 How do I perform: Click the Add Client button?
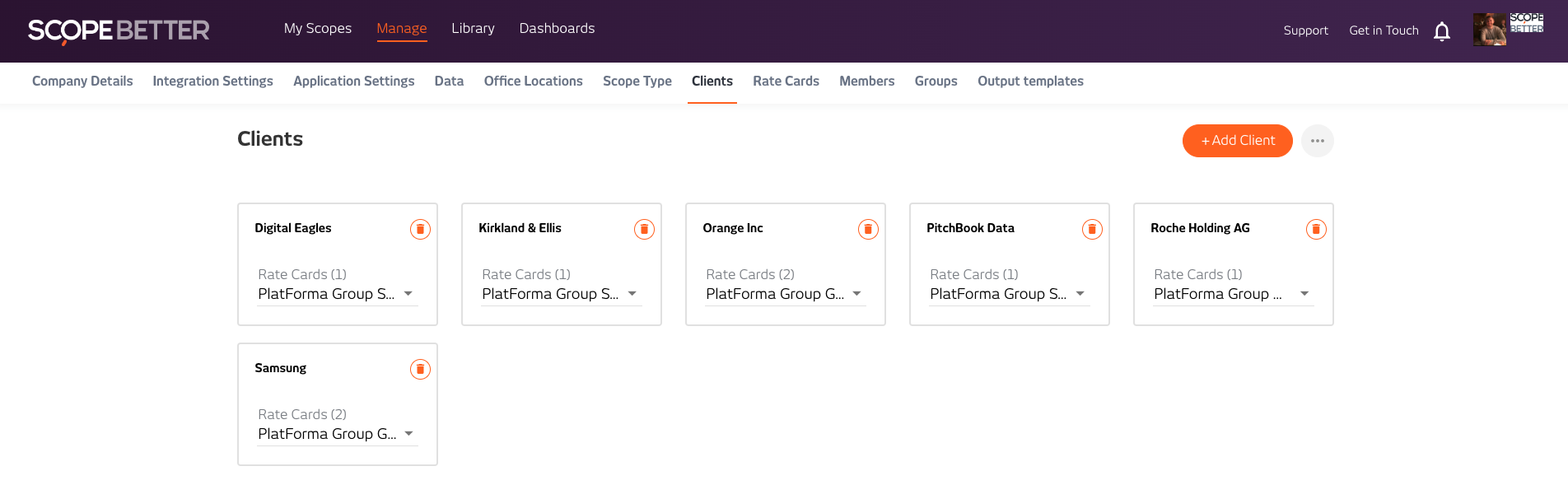1238,141
